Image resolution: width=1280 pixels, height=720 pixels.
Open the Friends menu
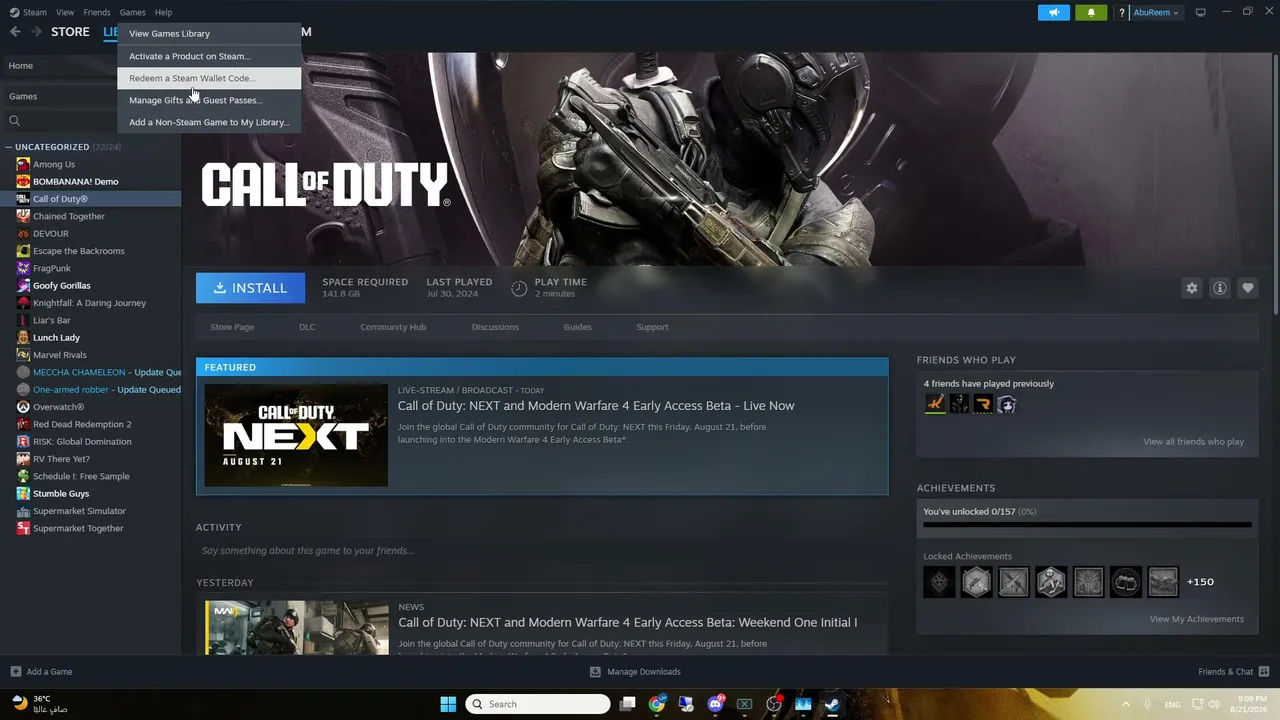97,12
